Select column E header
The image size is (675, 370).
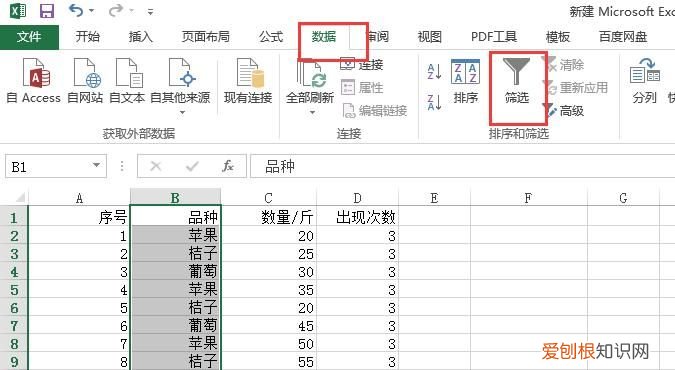click(434, 198)
